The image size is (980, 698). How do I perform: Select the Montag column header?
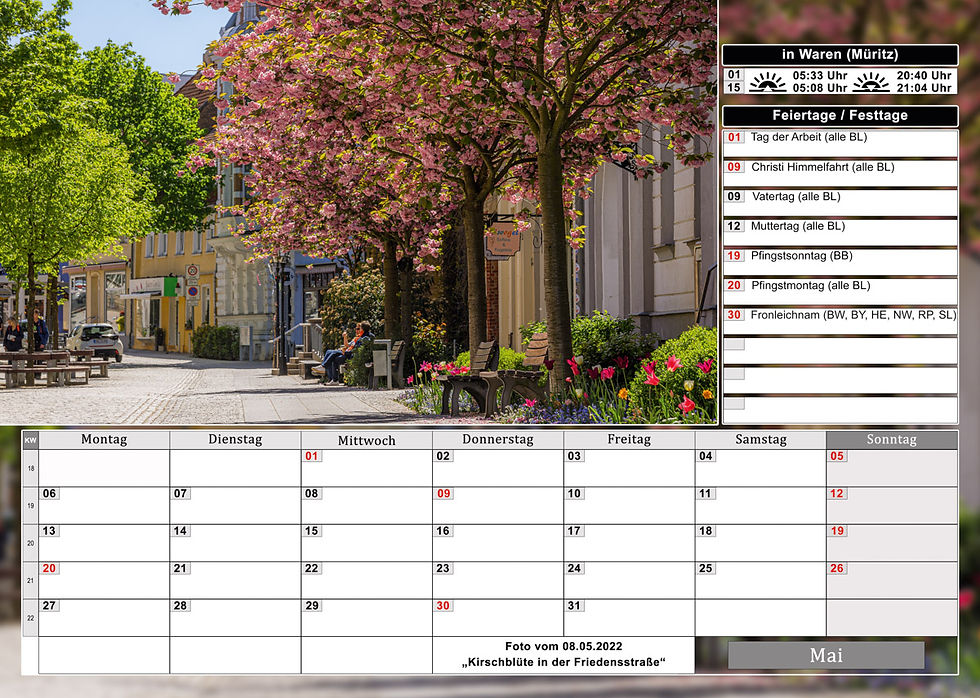tap(104, 440)
